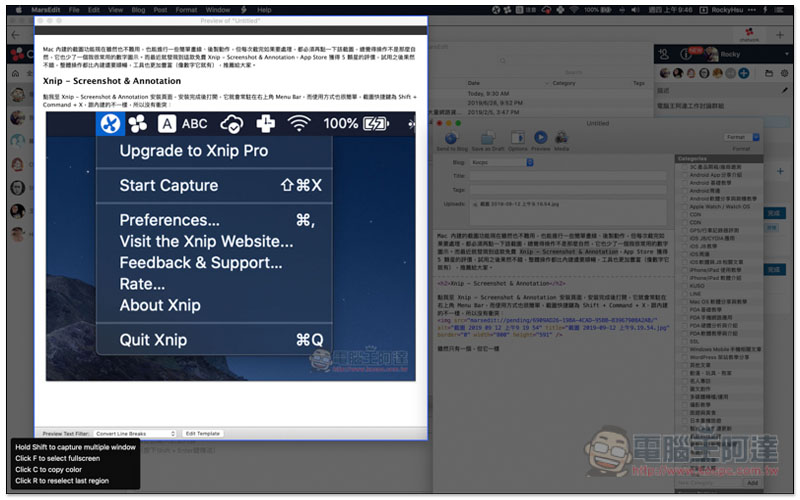Open the Media toolbar icon
This screenshot has height=500, width=800.
(561, 138)
